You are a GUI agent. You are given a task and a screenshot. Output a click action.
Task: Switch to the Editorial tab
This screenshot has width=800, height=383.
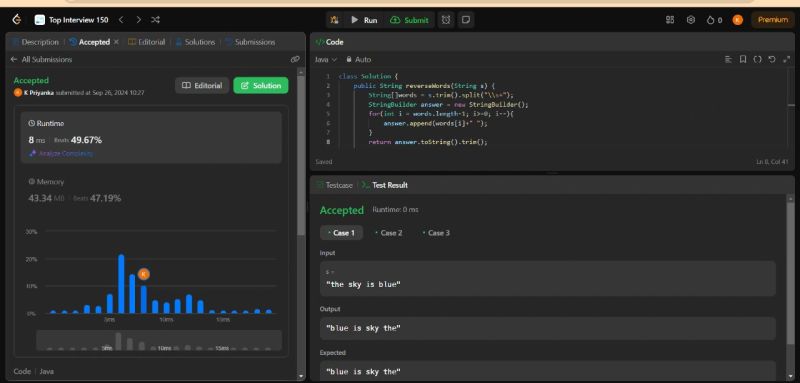coord(146,42)
